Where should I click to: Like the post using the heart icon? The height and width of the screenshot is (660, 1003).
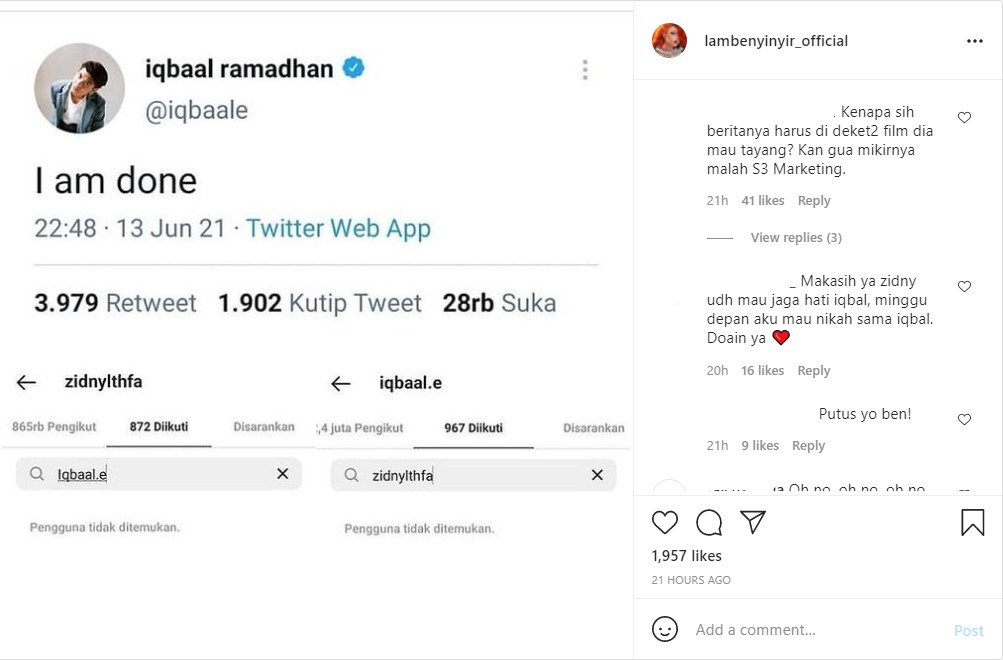pos(664,522)
